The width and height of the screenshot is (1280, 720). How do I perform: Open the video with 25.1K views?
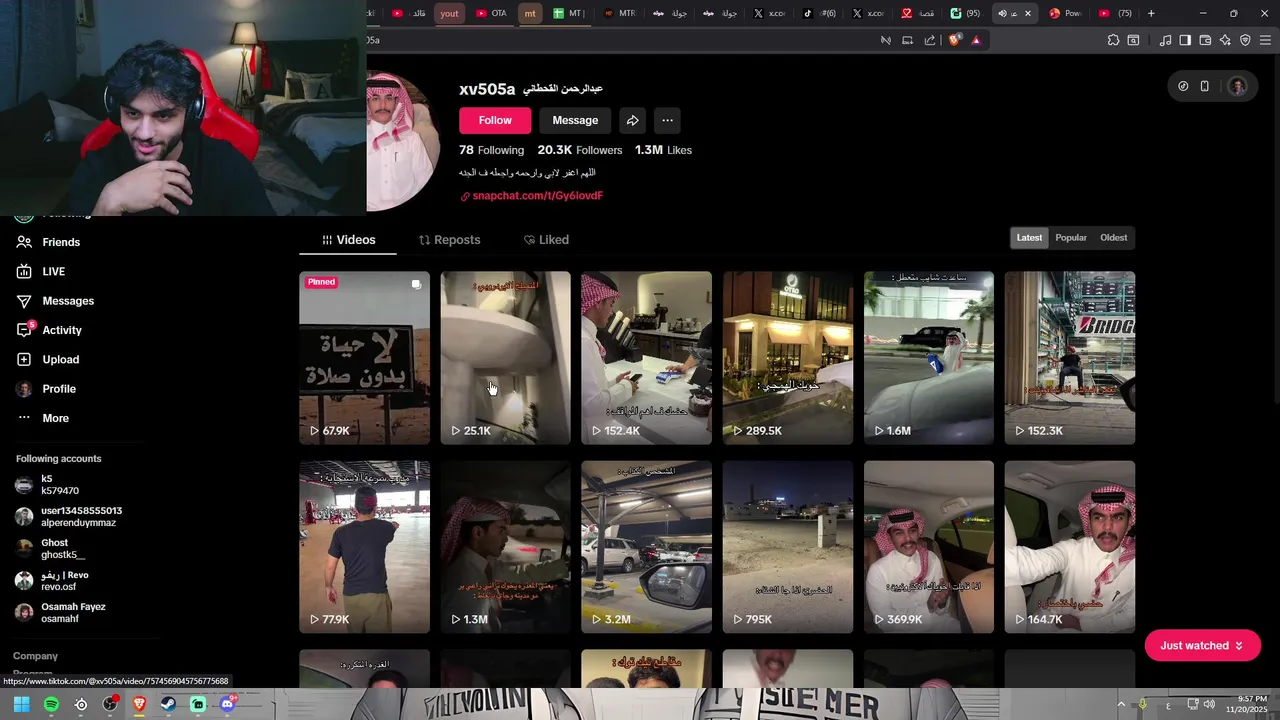tap(505, 358)
